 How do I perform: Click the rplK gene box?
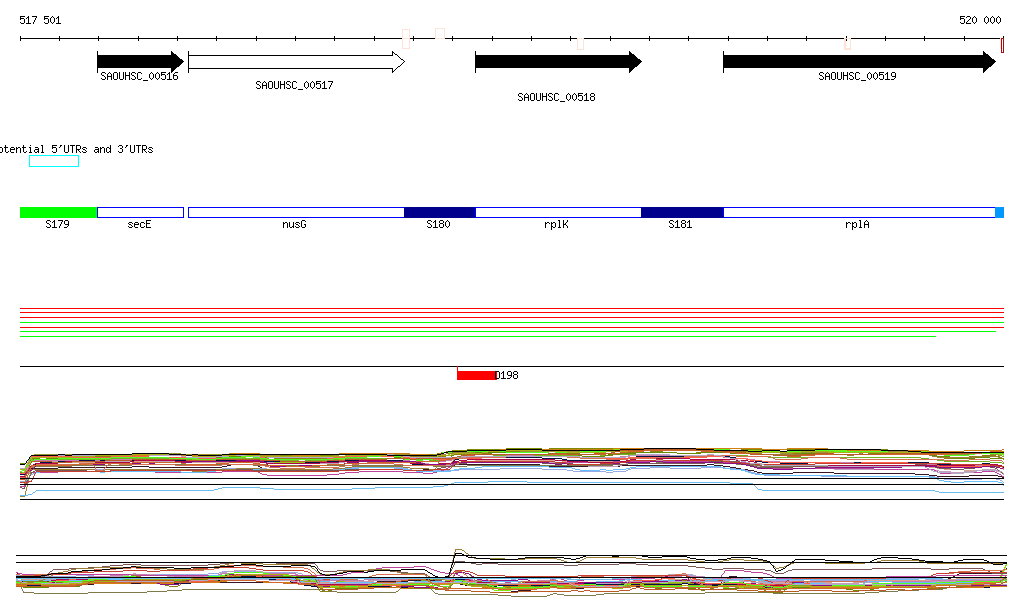(557, 213)
